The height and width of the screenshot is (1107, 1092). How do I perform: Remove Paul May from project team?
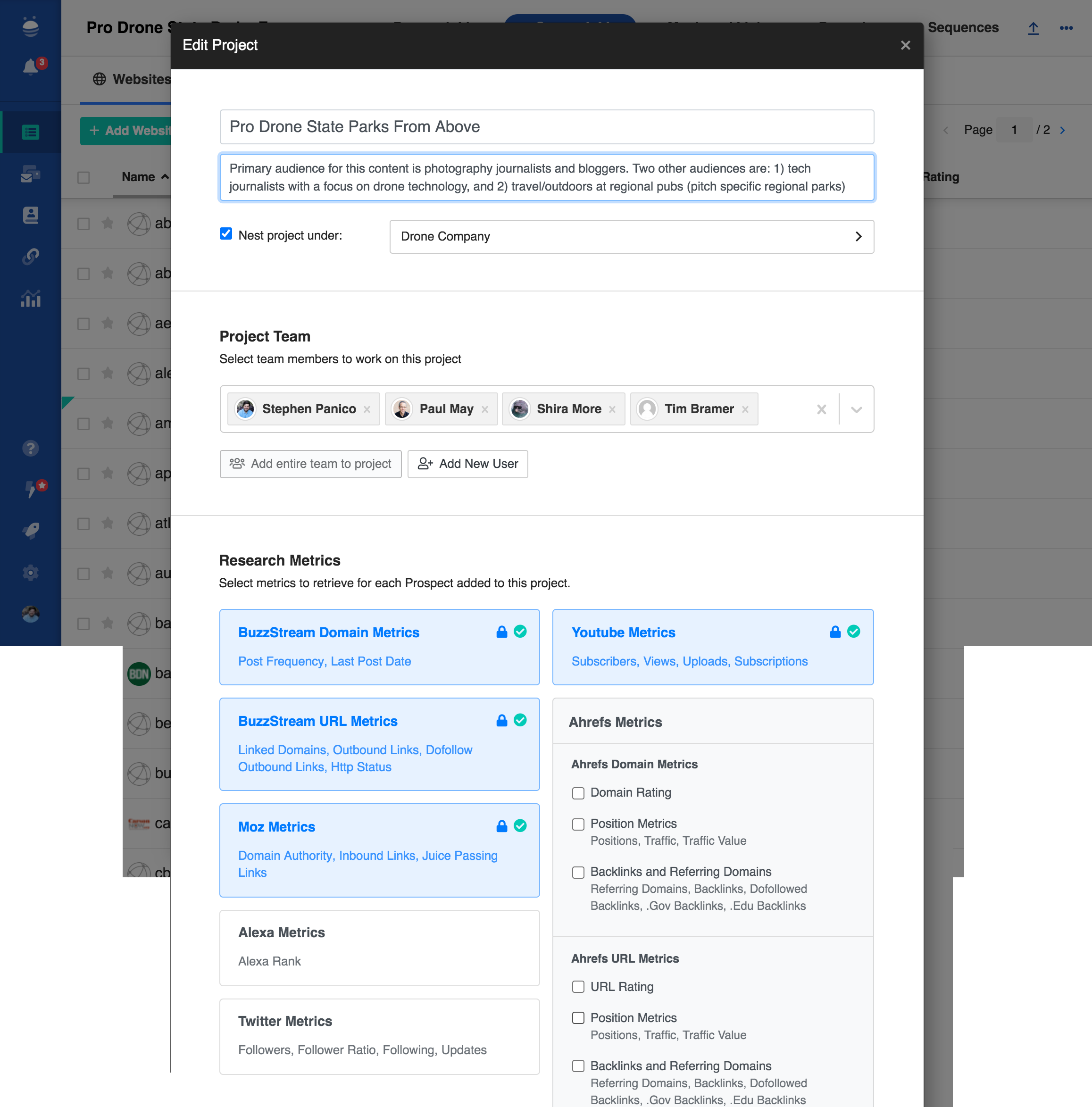click(485, 409)
